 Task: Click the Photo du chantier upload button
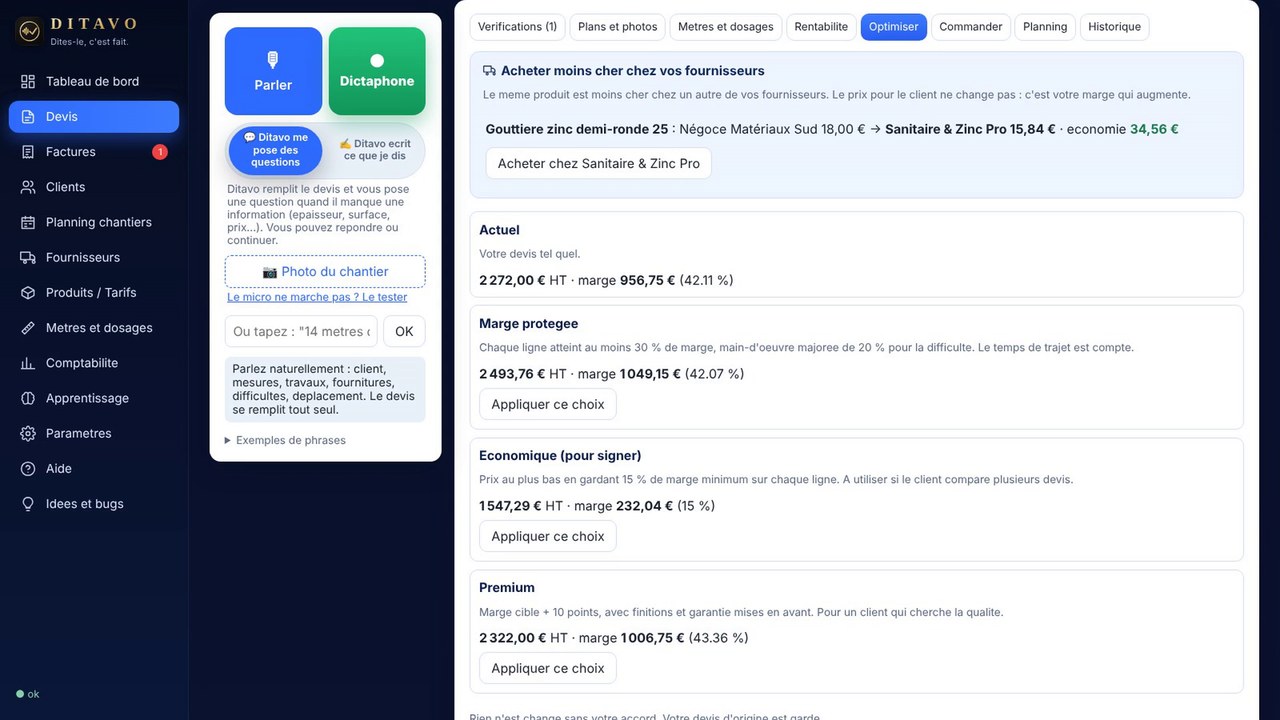pyautogui.click(x=325, y=271)
